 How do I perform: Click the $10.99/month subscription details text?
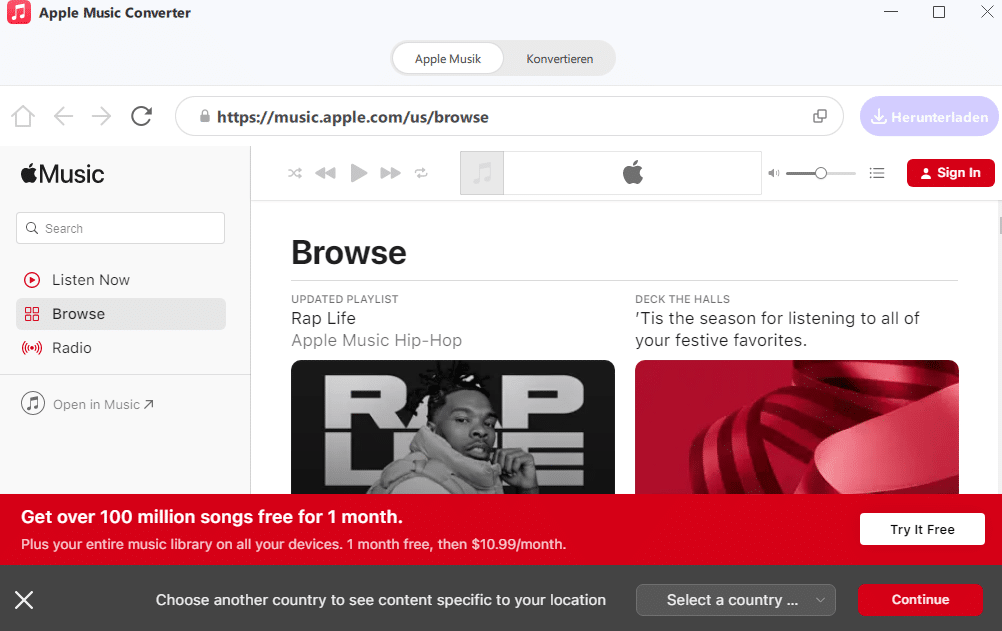coord(293,544)
